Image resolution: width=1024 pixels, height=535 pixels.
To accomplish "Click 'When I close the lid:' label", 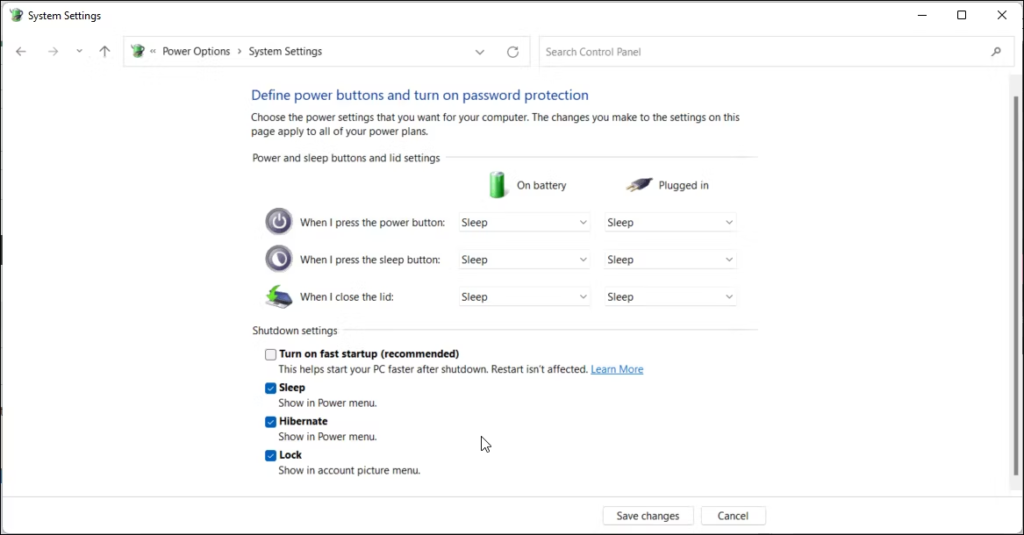I will (347, 297).
